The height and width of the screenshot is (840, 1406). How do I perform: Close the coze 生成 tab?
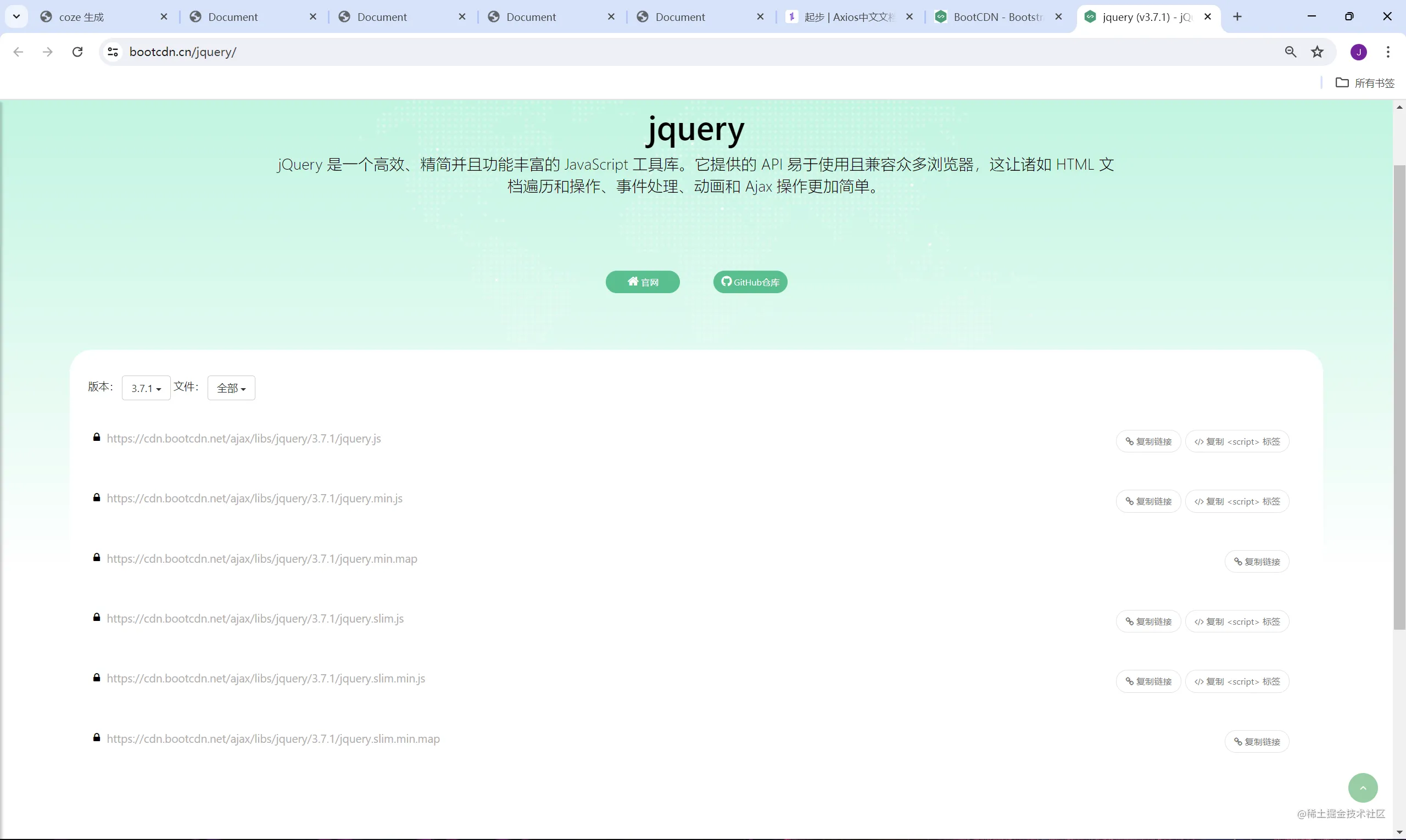tap(164, 17)
